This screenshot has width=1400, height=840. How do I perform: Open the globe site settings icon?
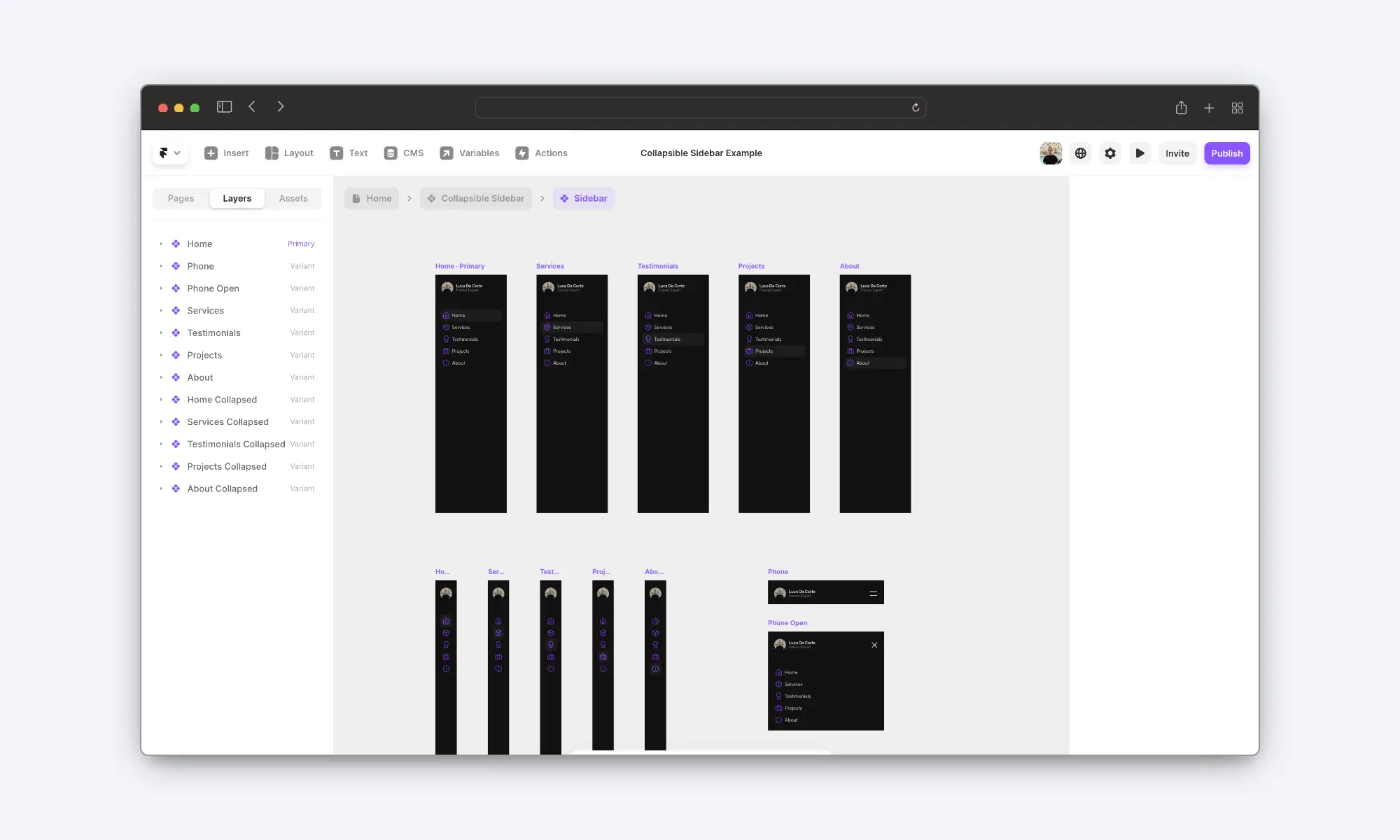[1081, 153]
